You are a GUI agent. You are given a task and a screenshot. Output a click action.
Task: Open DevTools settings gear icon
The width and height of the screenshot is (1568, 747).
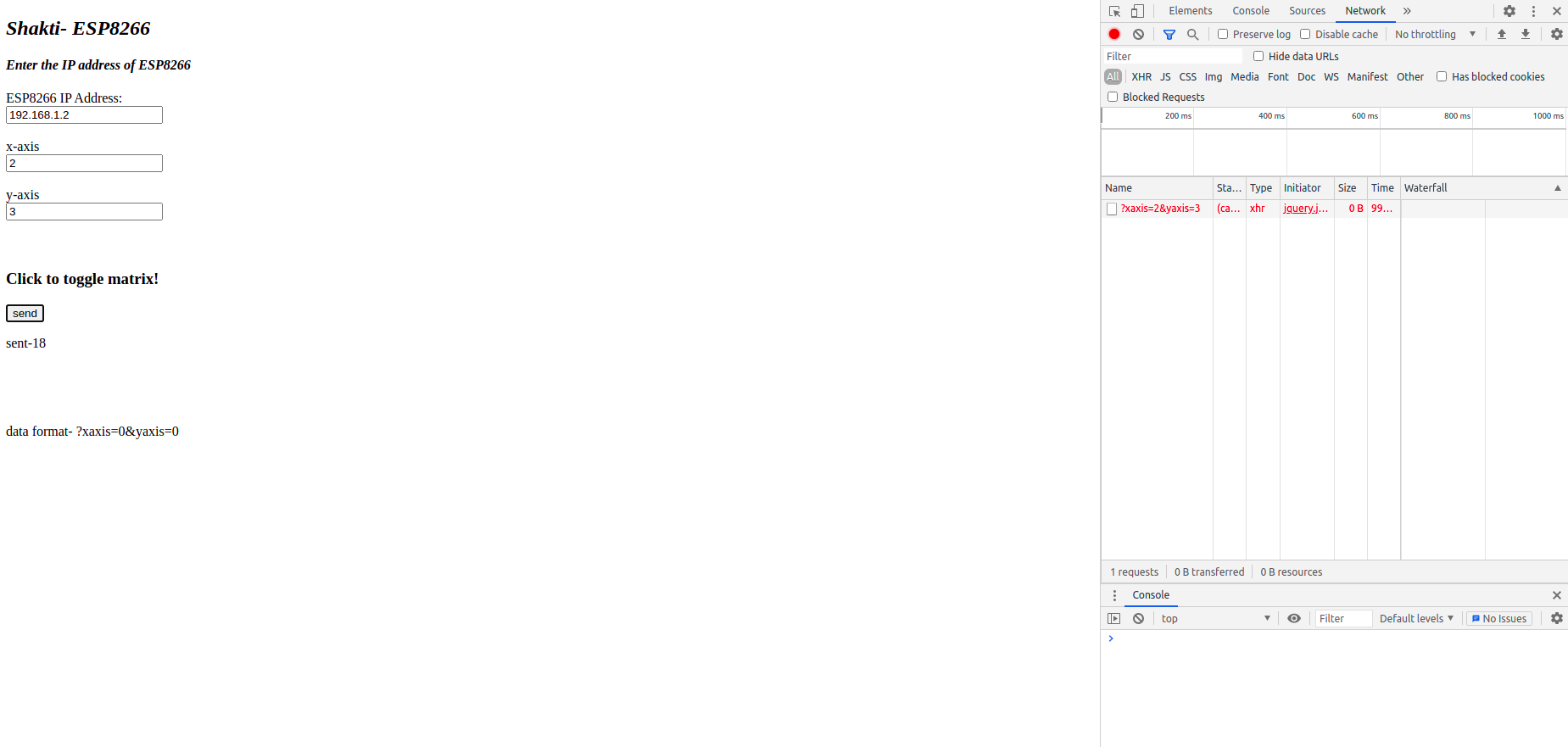point(1509,11)
